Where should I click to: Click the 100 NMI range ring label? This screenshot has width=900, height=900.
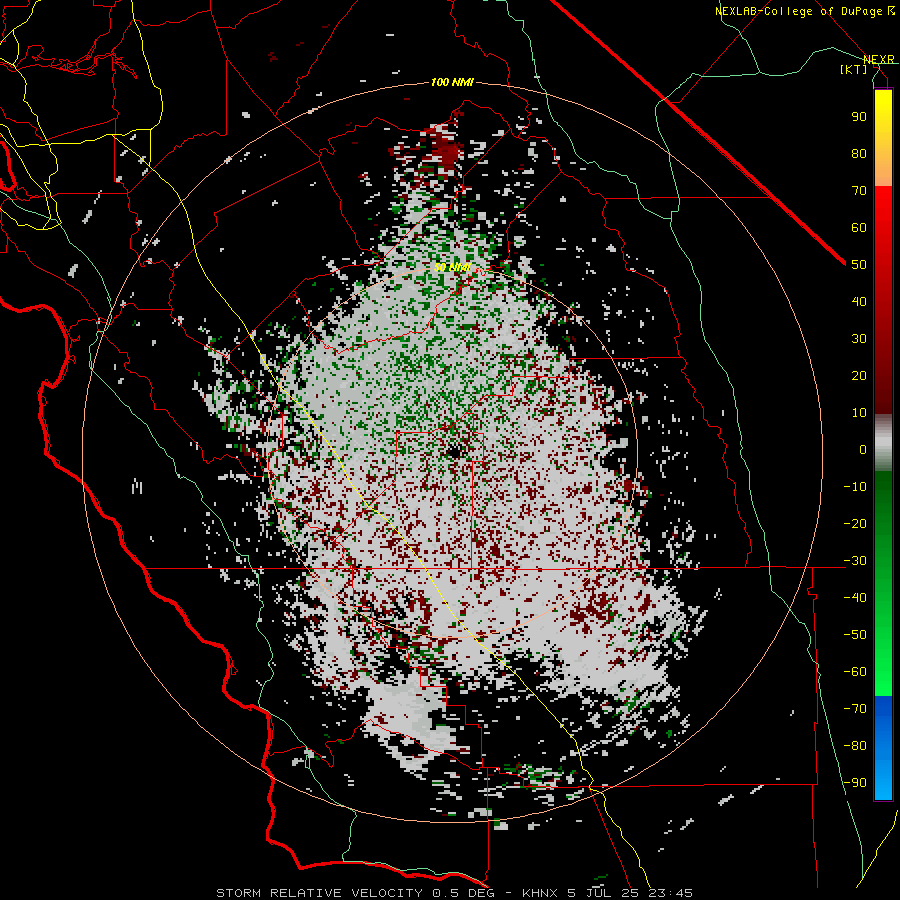452,82
